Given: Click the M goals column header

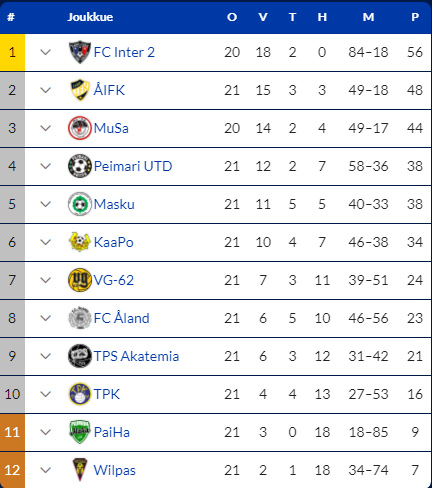Looking at the screenshot, I should pos(368,17).
